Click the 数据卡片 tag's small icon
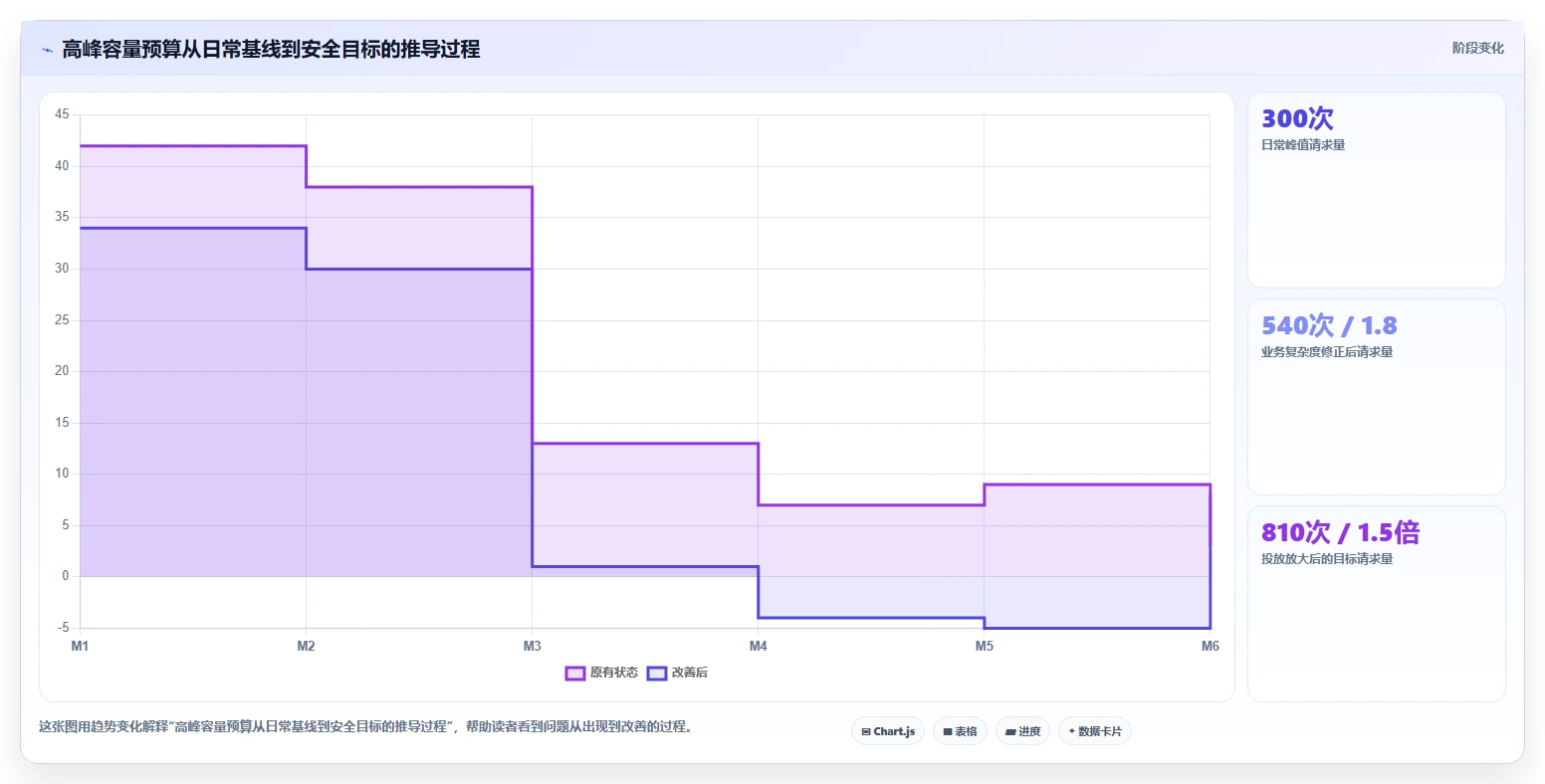The width and height of the screenshot is (1545, 784). click(1072, 731)
